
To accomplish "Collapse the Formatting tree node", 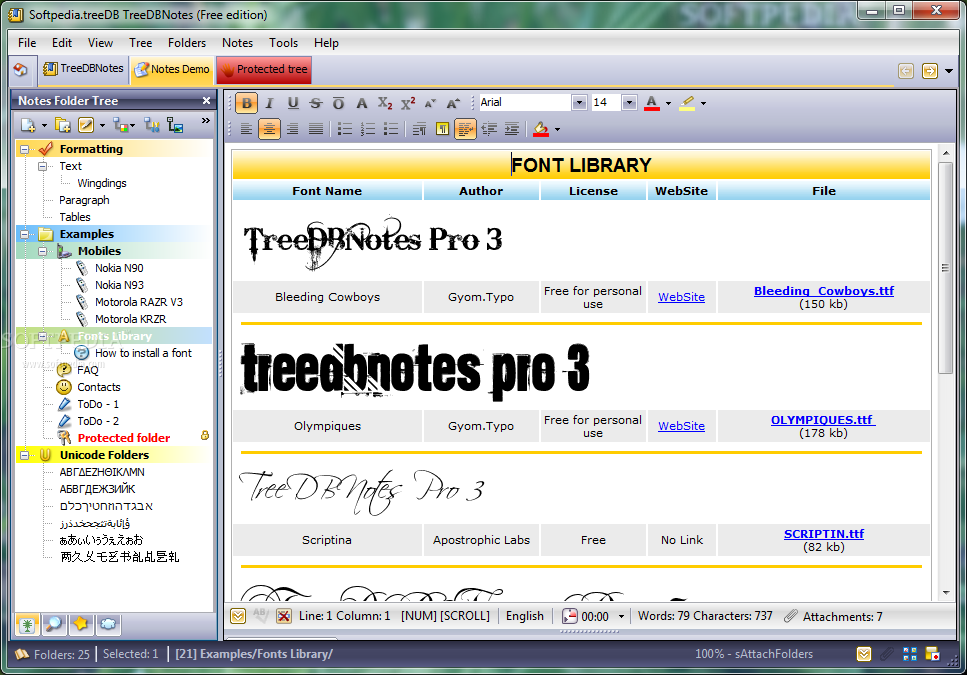I will tap(25, 149).
